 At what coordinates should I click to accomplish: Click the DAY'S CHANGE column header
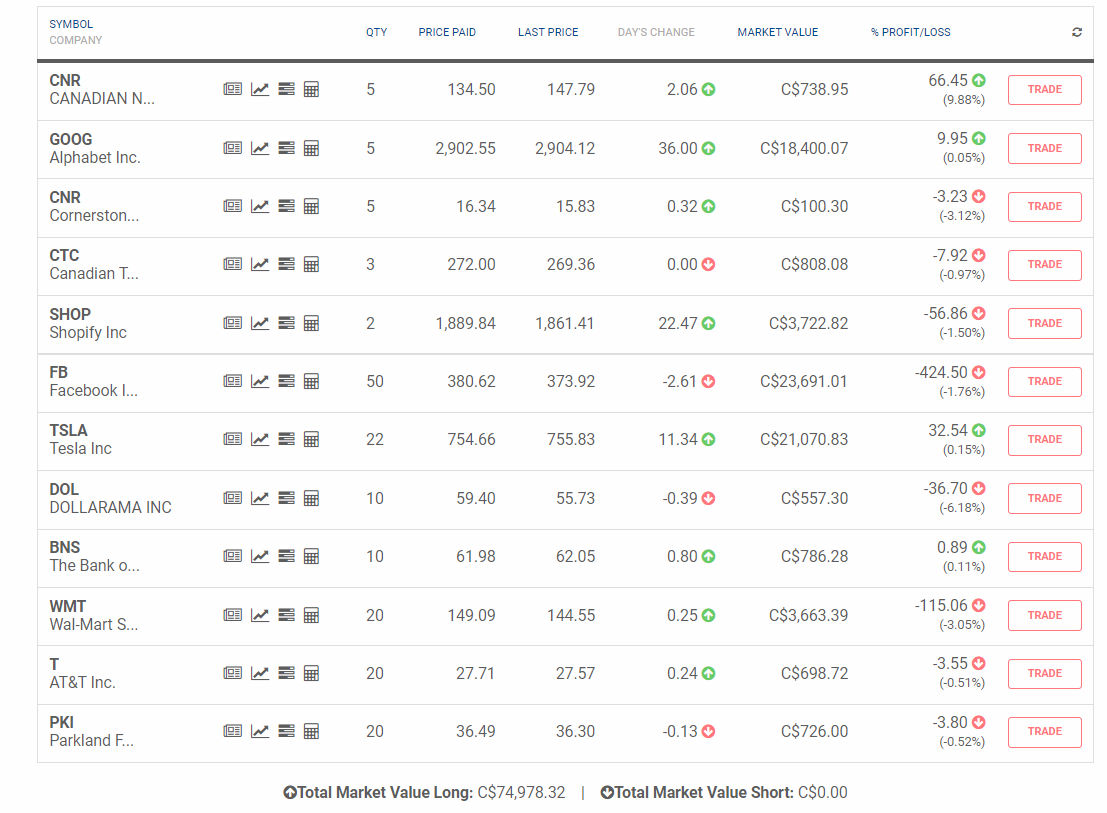click(x=656, y=32)
